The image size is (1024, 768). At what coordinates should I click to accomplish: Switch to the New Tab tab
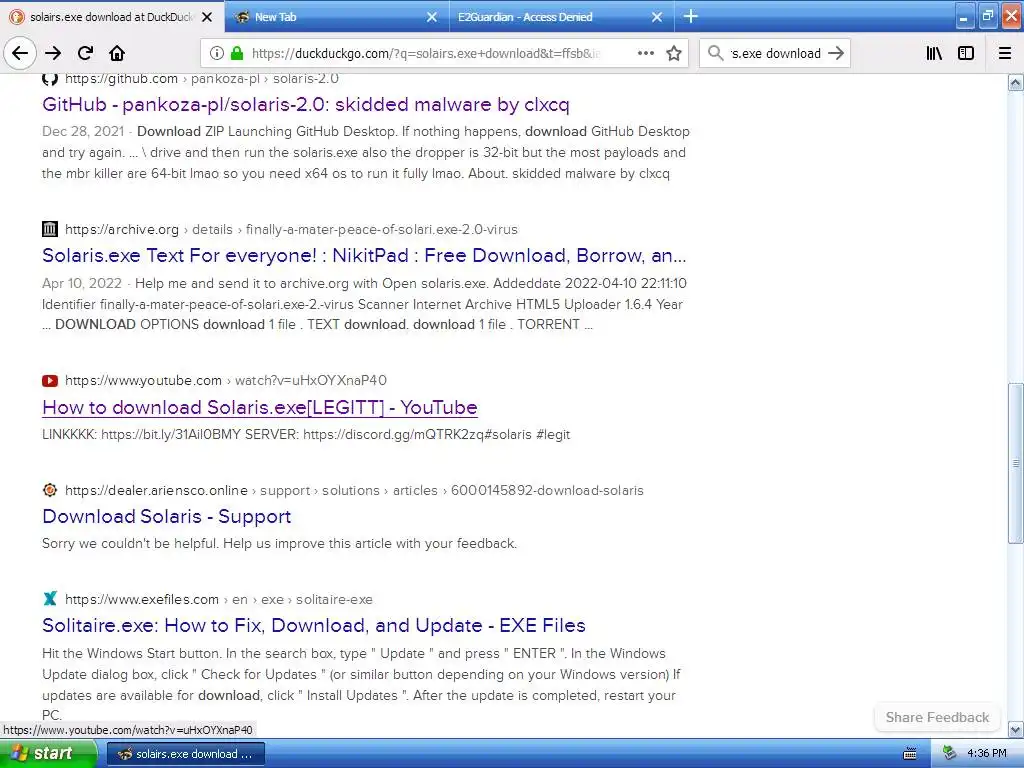337,17
